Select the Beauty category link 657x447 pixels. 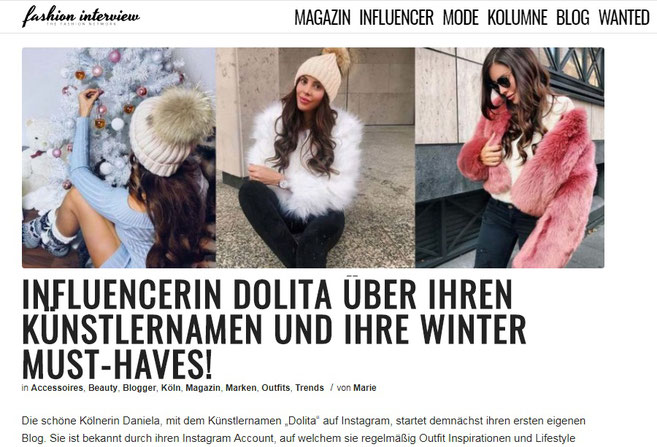click(103, 388)
